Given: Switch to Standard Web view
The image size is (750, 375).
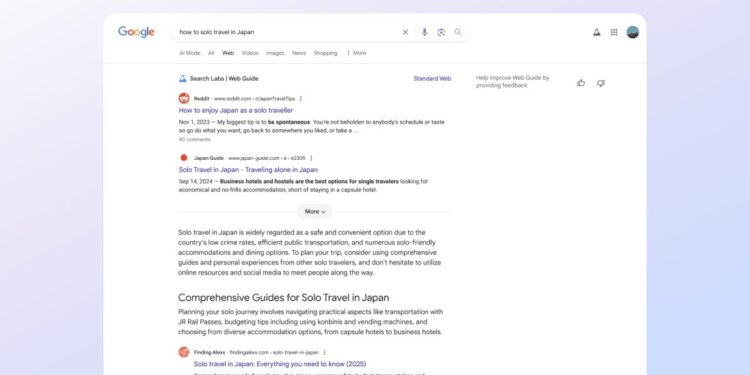Looking at the screenshot, I should coord(432,78).
